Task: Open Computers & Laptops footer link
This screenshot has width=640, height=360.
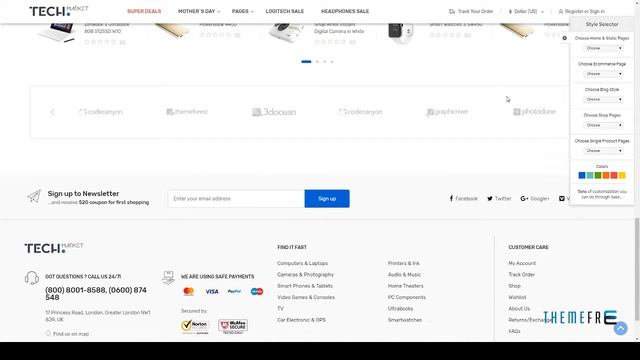Action: (302, 263)
